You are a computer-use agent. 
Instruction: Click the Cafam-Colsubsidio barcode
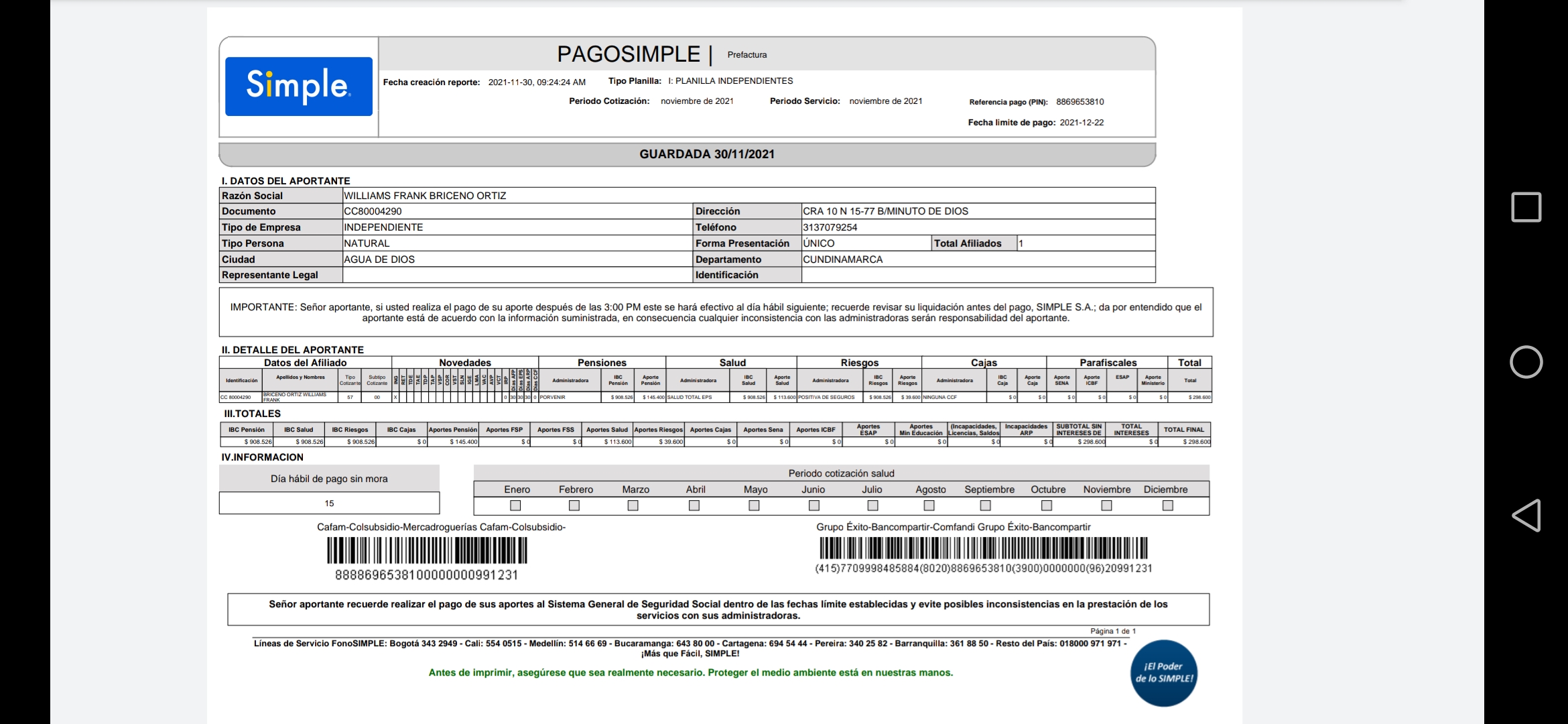427,550
